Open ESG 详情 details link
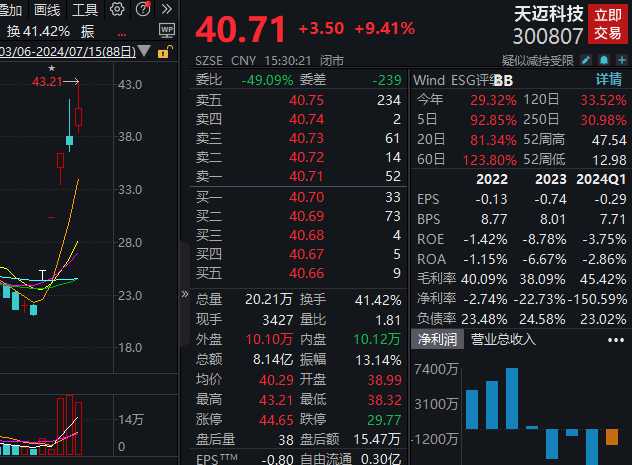This screenshot has height=465, width=632. 609,79
